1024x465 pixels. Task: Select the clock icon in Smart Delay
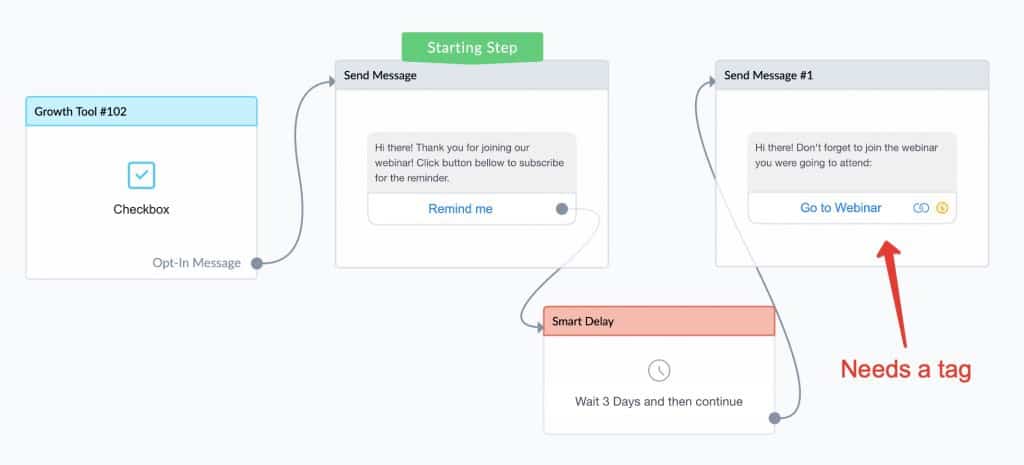click(x=658, y=370)
